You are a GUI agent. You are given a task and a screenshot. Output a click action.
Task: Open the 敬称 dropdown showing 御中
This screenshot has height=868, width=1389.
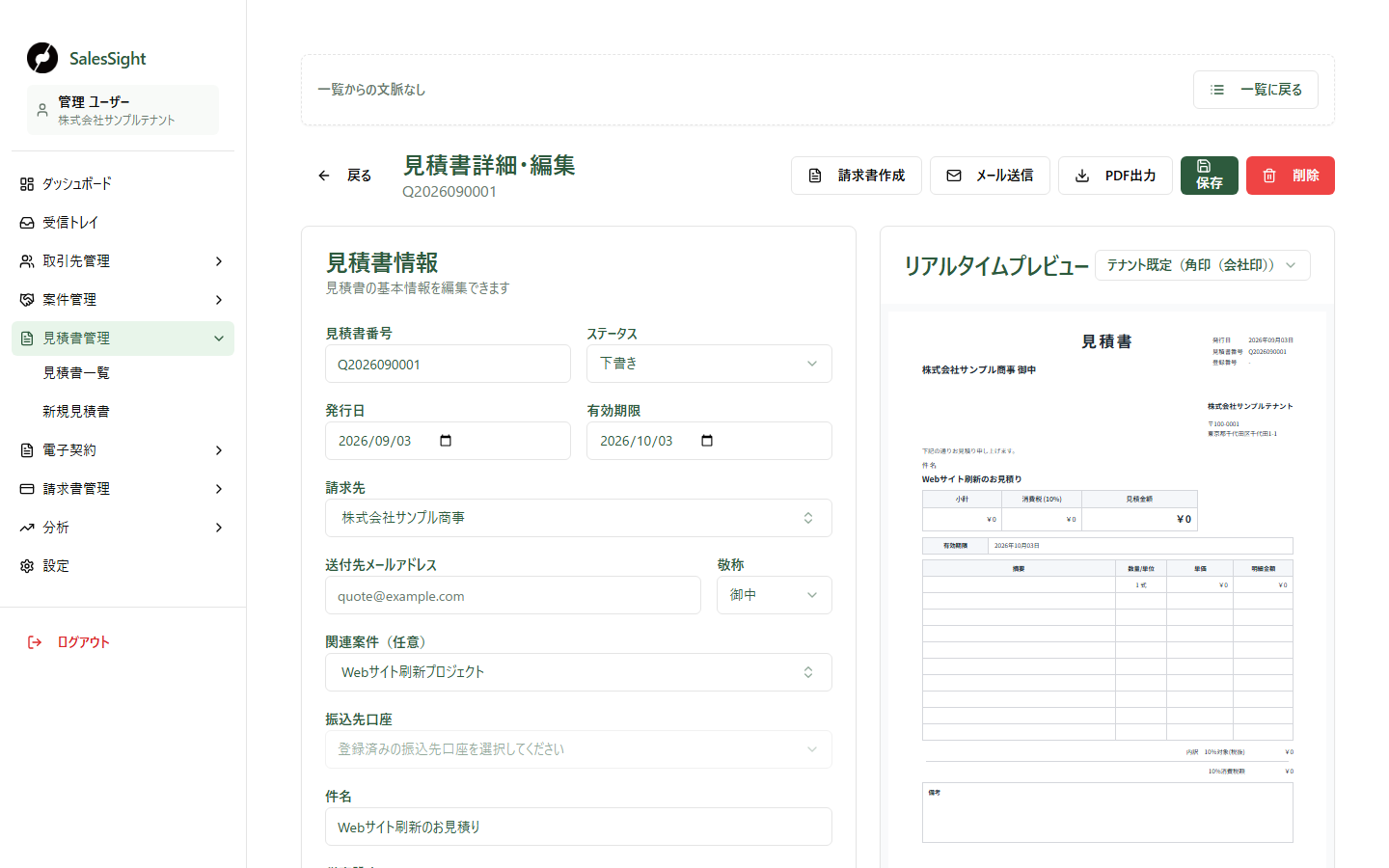click(775, 595)
